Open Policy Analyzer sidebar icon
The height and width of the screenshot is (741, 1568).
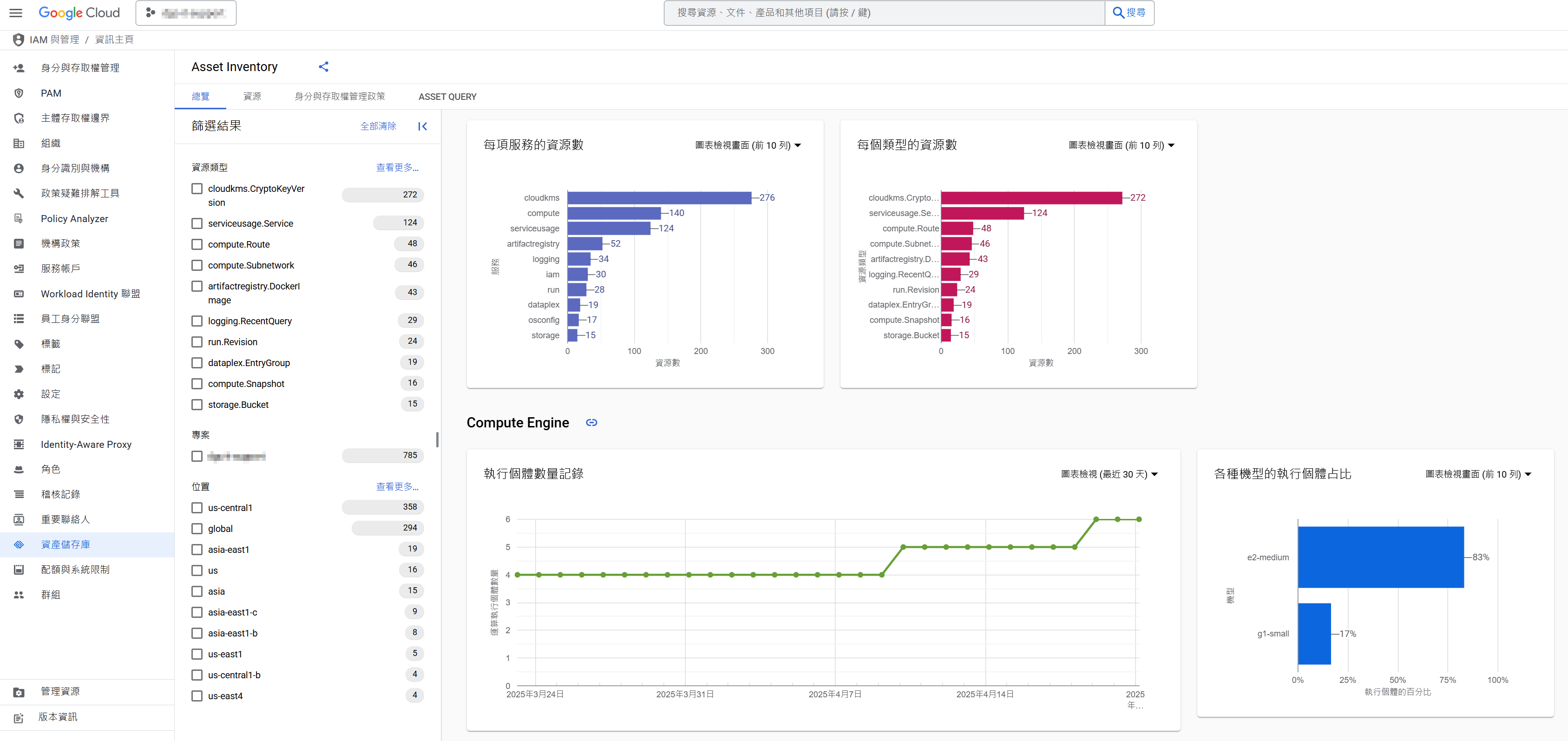point(19,219)
